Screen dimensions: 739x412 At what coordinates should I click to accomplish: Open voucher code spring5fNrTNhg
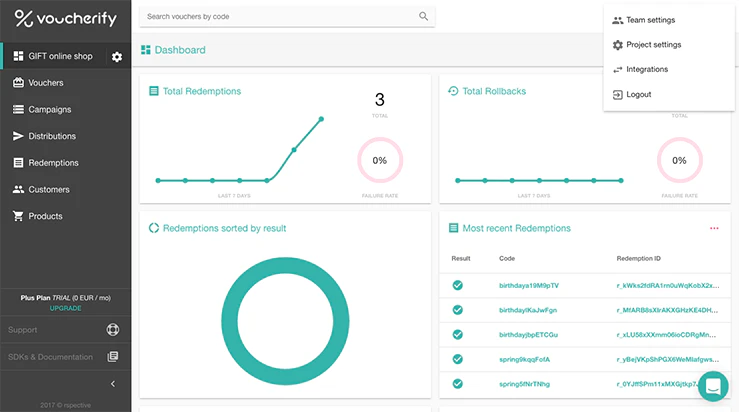click(x=525, y=384)
